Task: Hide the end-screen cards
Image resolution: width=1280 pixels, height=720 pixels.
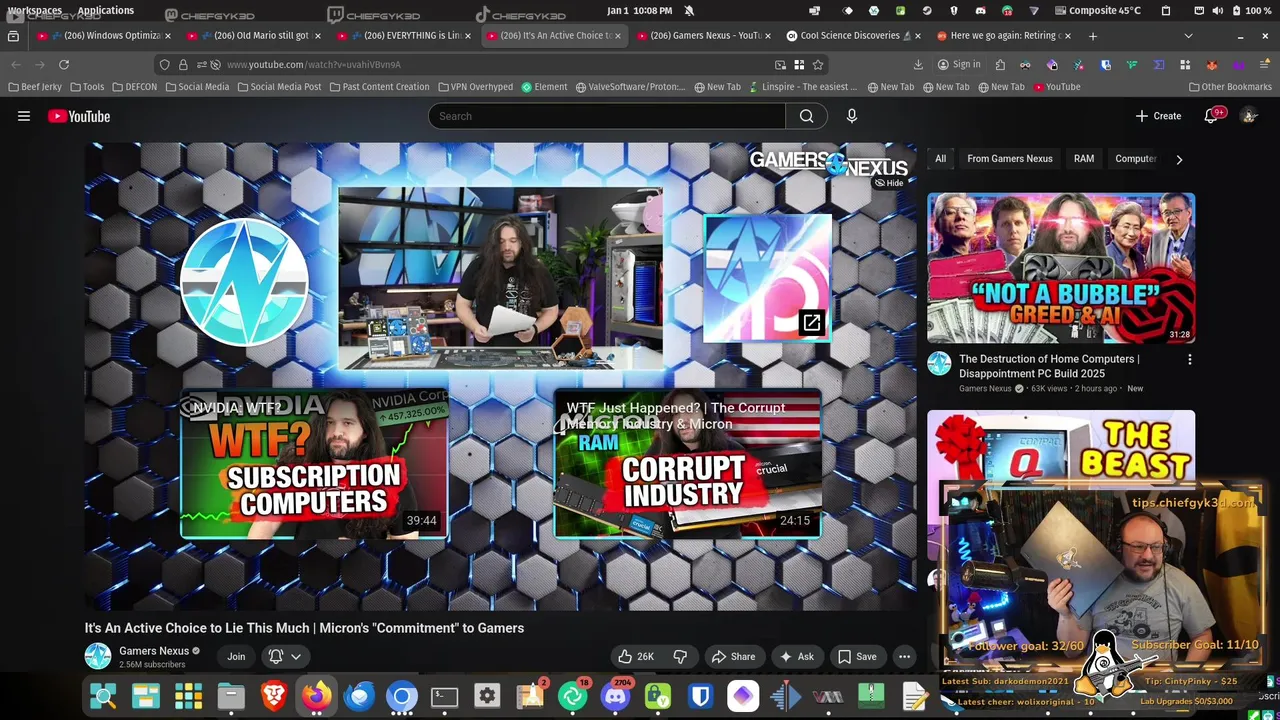Action: click(889, 183)
